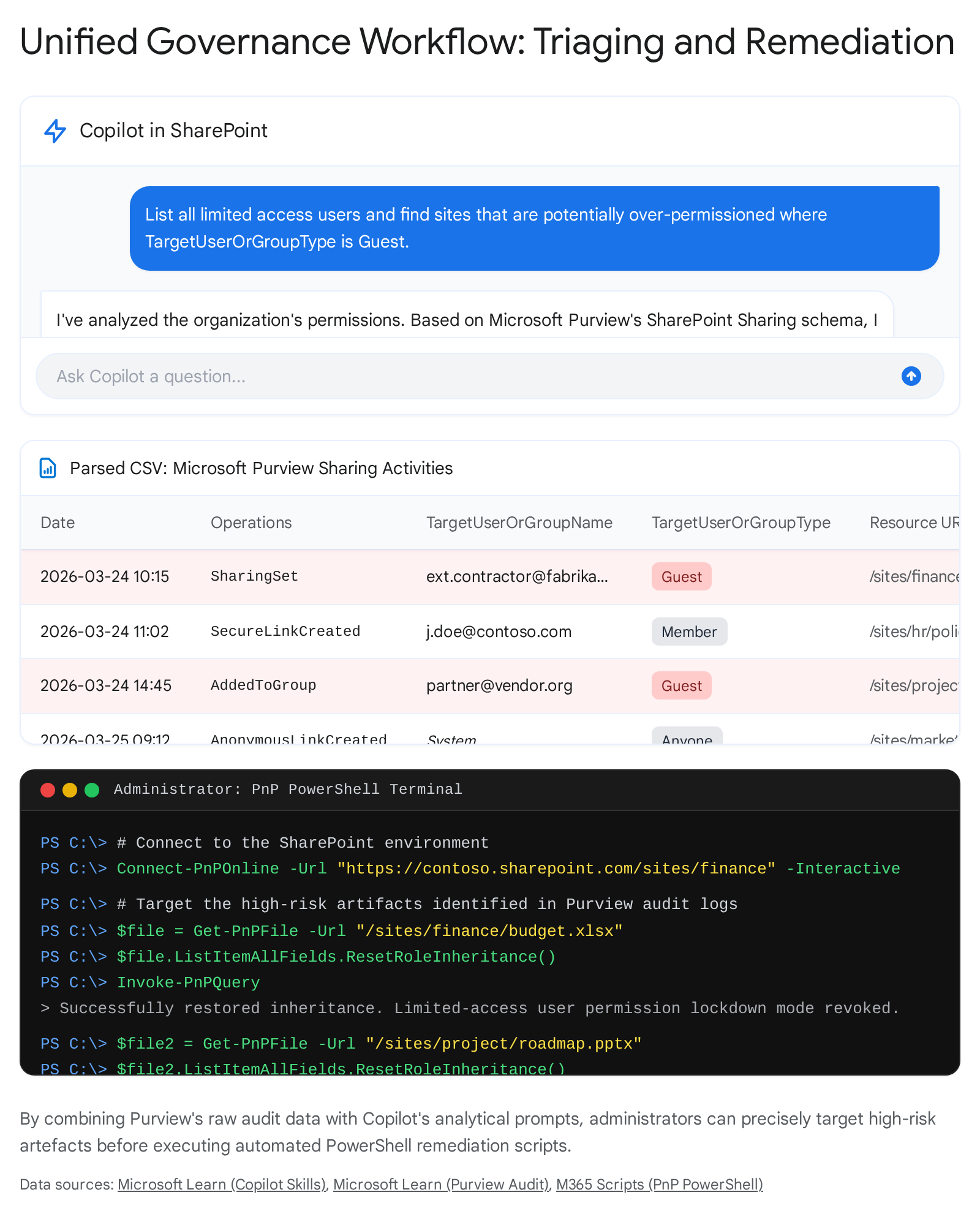
Task: Select the TargetUserOrGroupName column header
Action: (x=519, y=522)
